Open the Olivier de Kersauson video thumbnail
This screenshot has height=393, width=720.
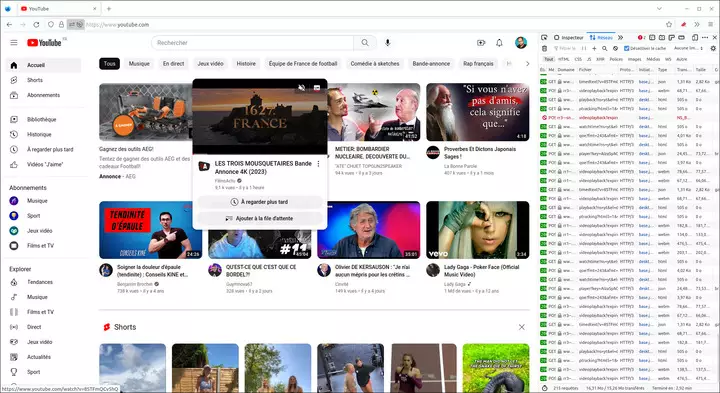coord(368,230)
